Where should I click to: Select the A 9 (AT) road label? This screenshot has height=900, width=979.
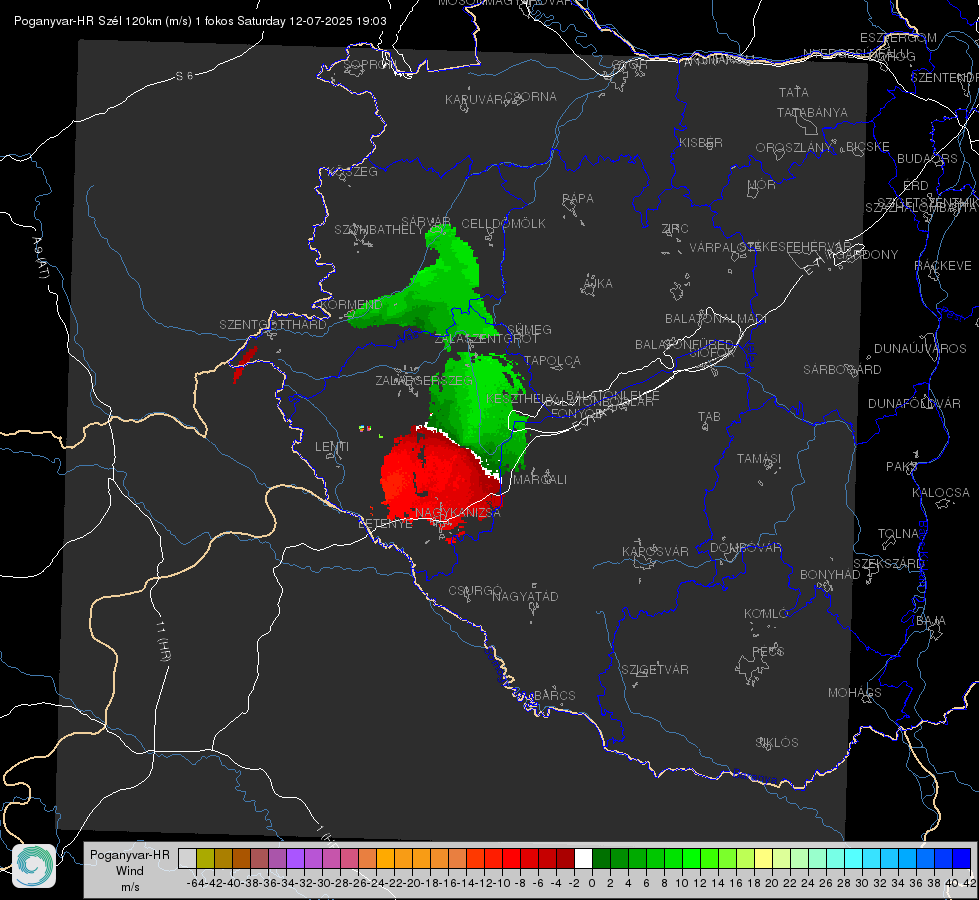click(x=40, y=258)
